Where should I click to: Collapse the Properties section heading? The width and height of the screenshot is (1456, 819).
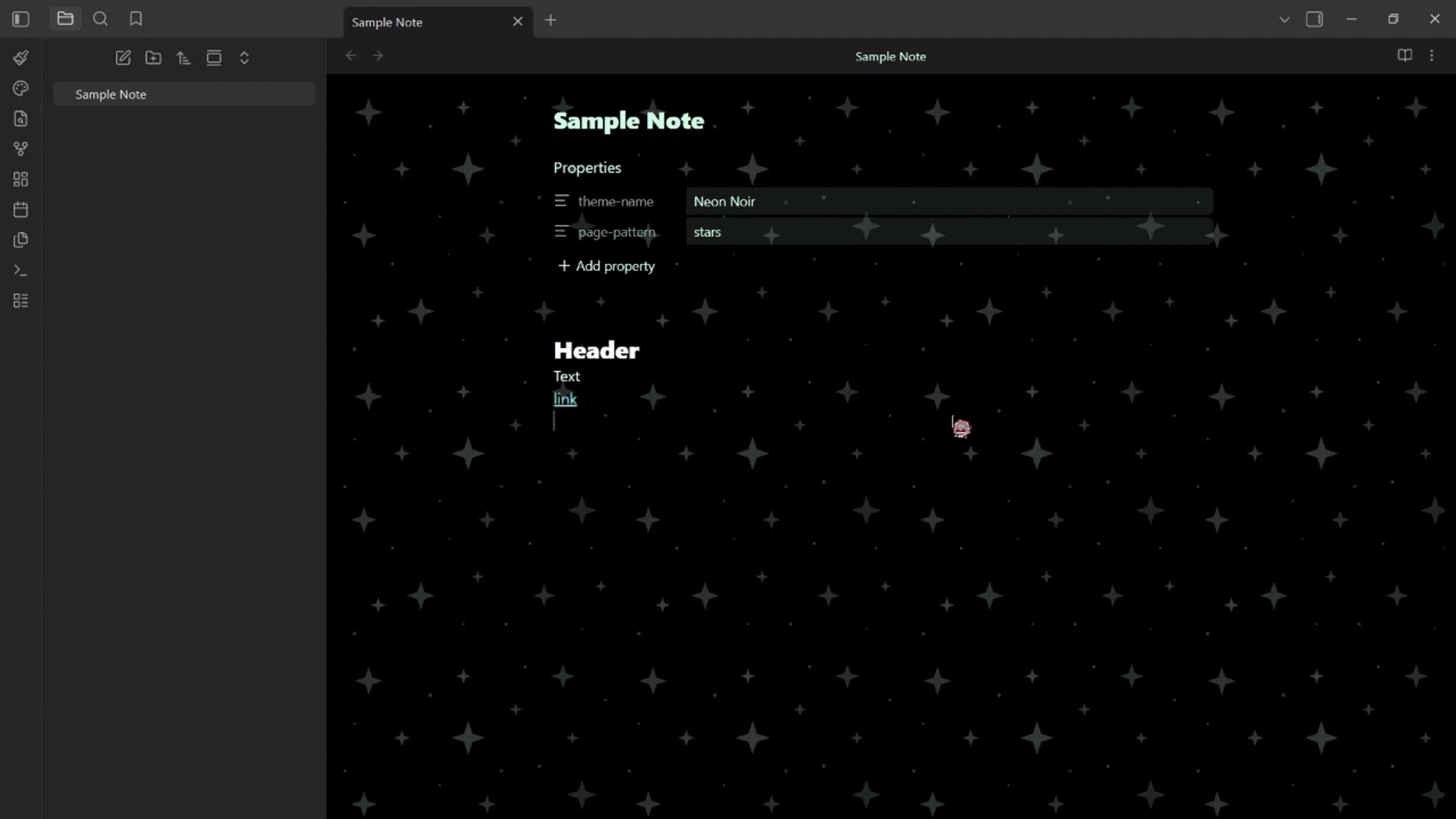pyautogui.click(x=587, y=168)
